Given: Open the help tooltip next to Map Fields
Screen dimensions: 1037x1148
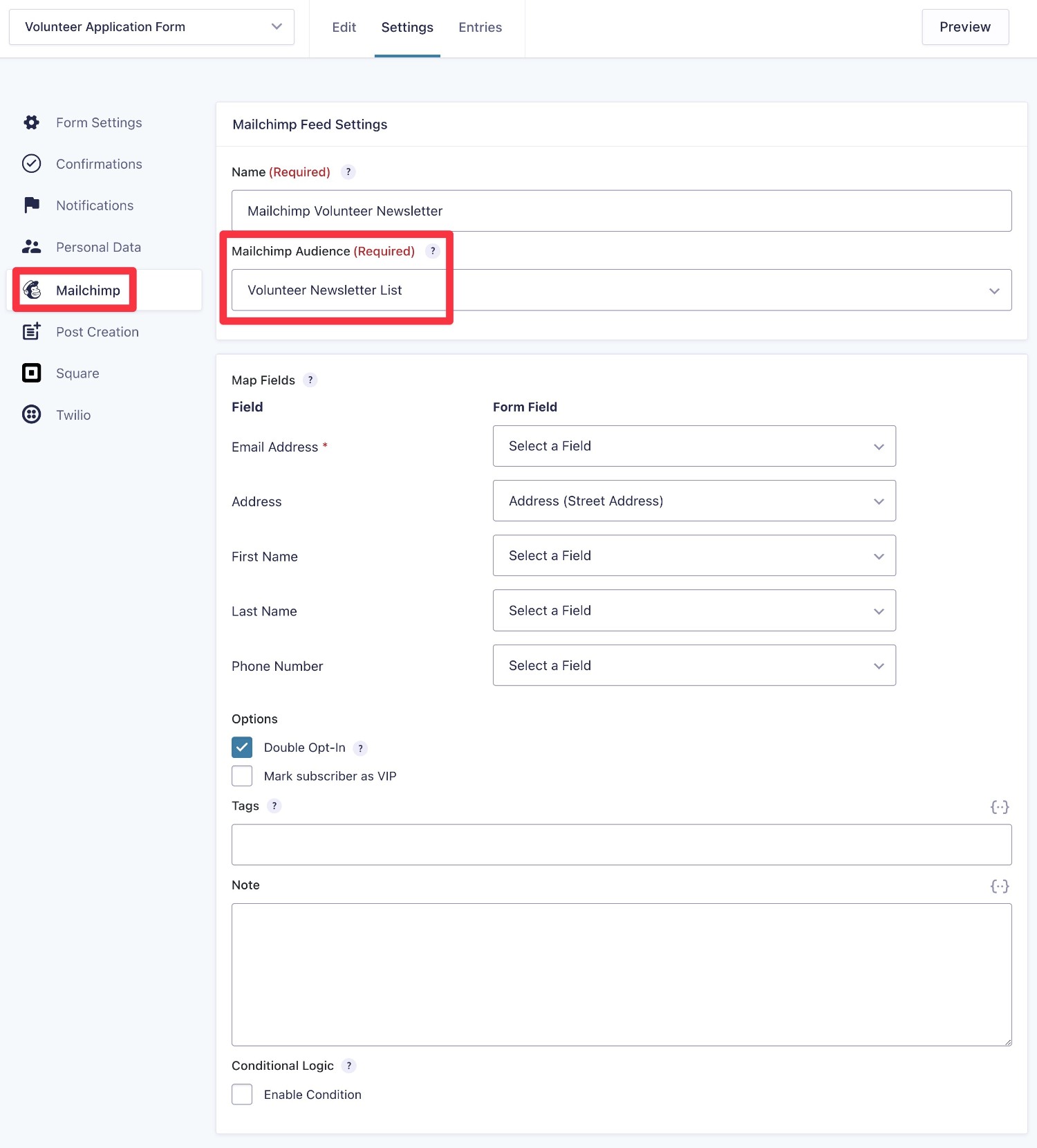Looking at the screenshot, I should (310, 380).
